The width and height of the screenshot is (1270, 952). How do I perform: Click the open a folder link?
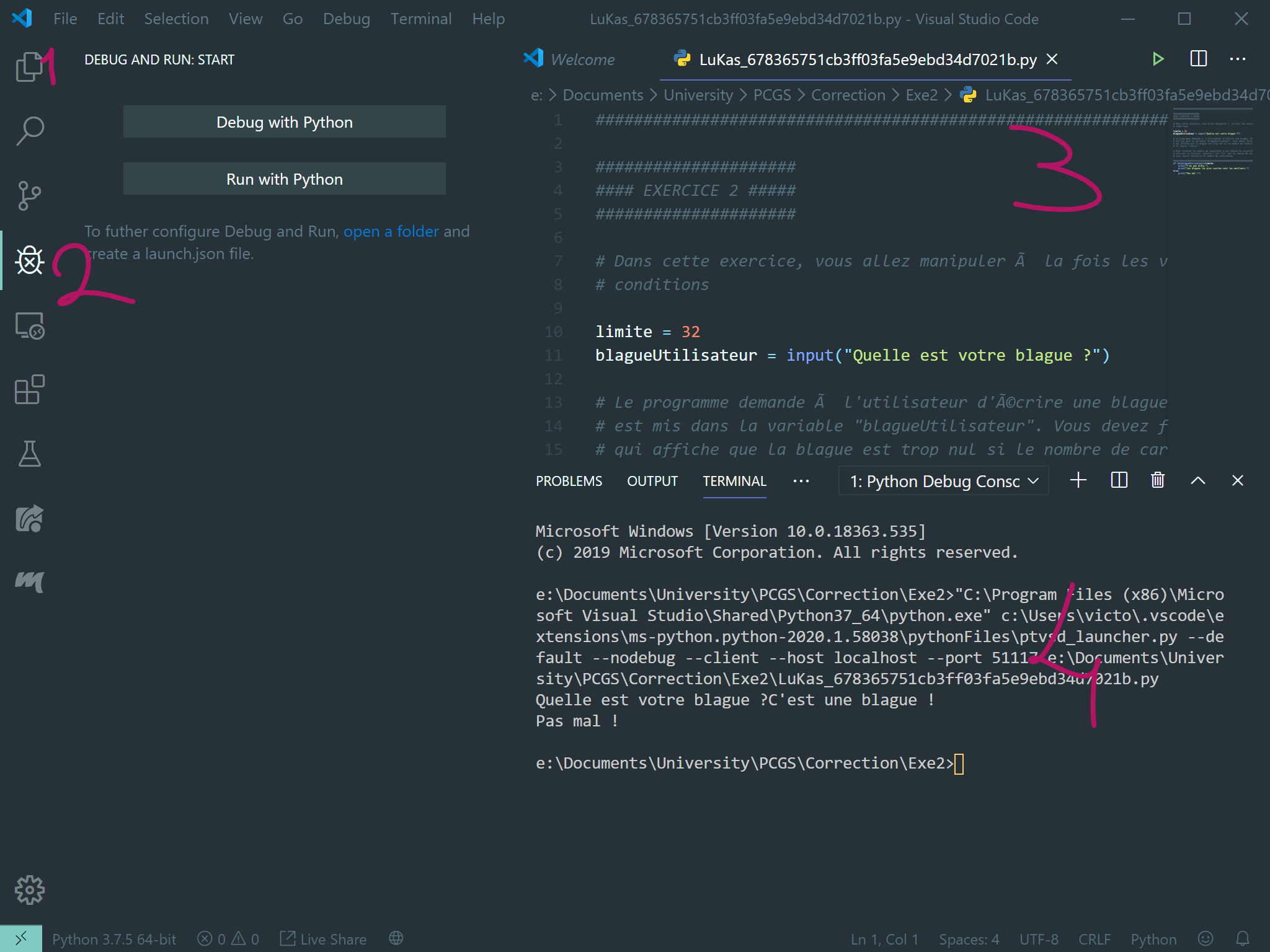point(391,231)
